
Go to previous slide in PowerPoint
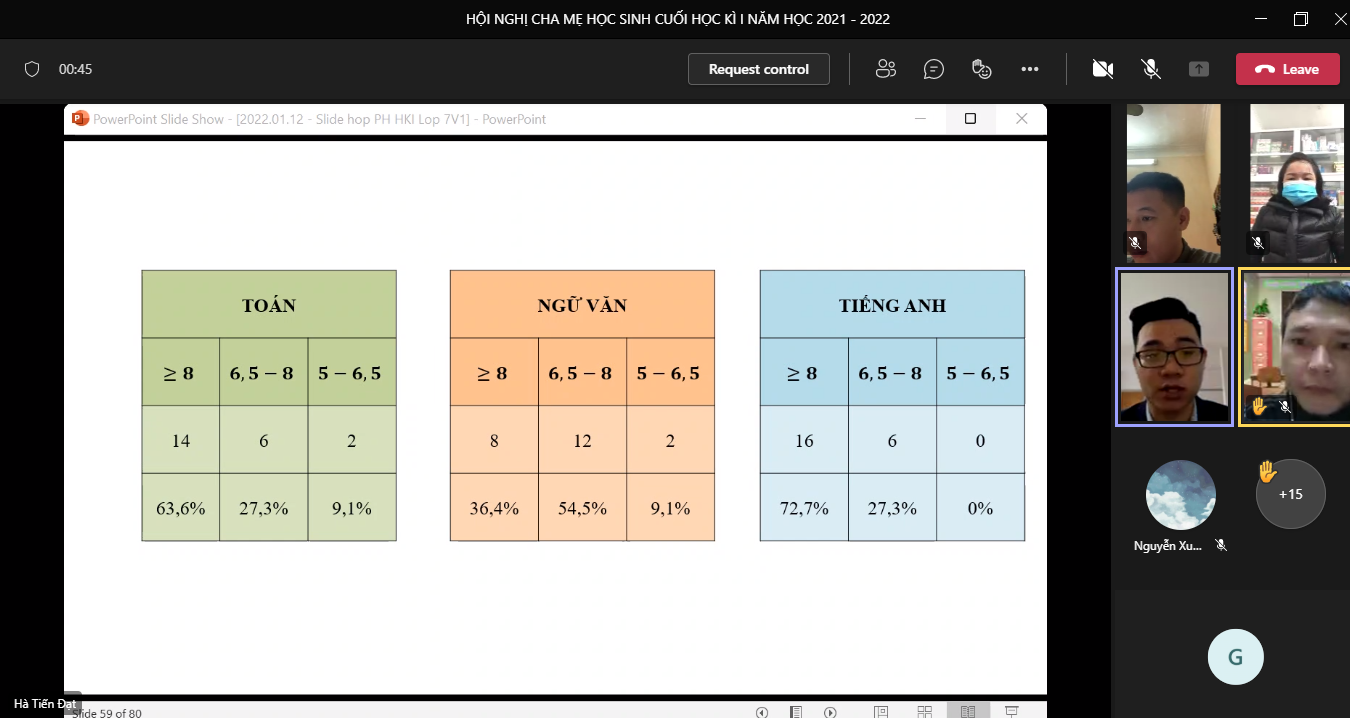point(762,712)
